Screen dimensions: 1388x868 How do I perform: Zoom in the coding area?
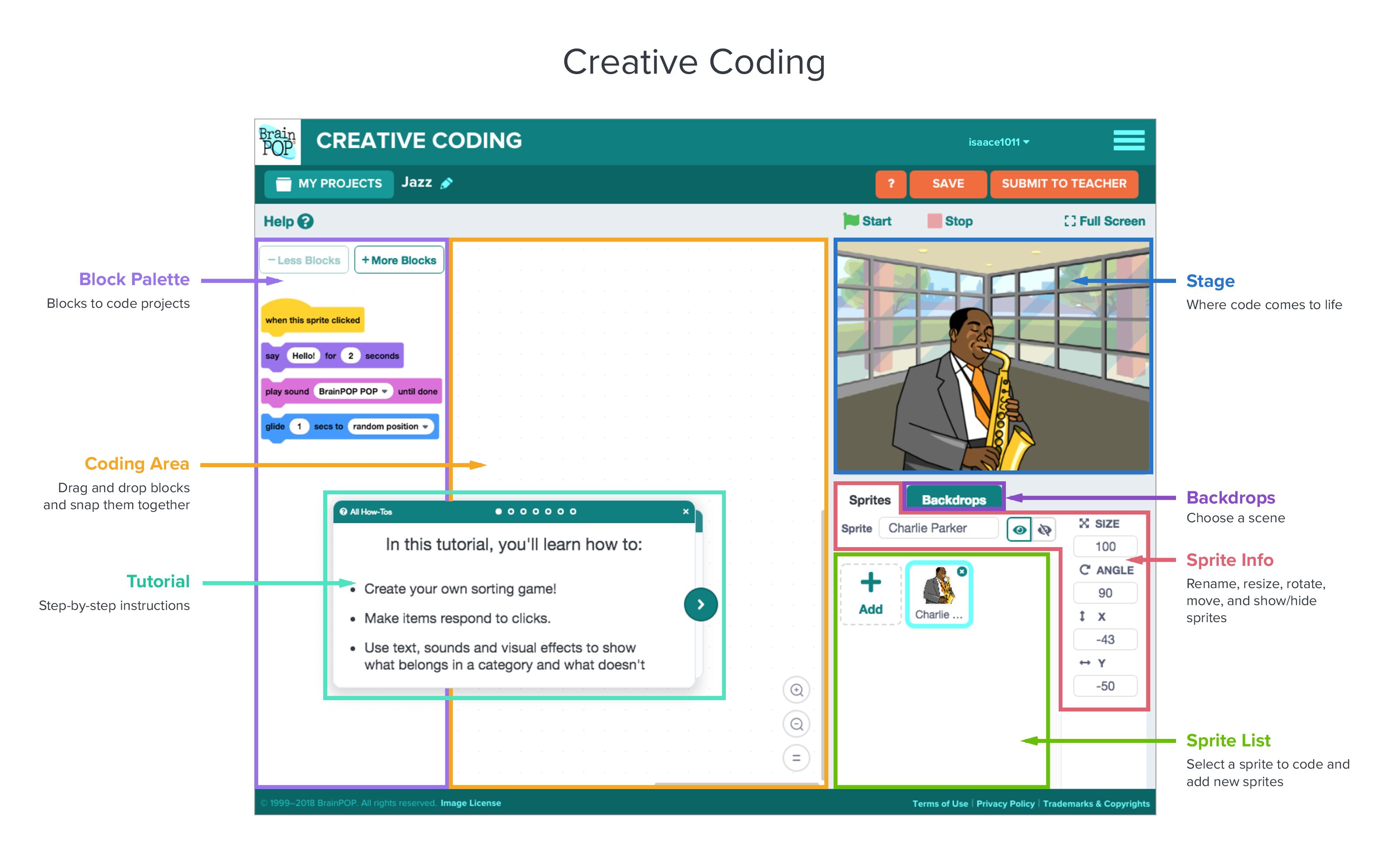tap(796, 689)
